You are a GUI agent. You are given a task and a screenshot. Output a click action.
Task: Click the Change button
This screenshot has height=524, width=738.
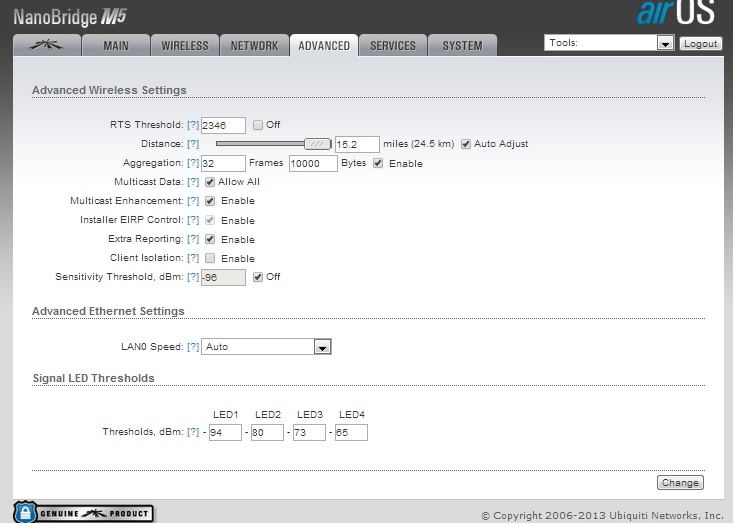pyautogui.click(x=680, y=483)
